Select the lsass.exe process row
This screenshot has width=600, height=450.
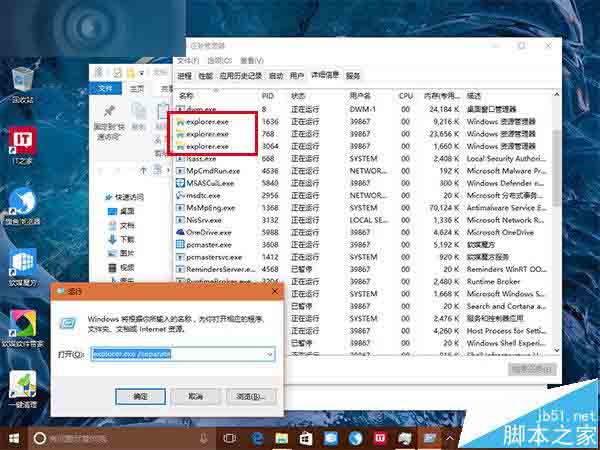click(361, 158)
